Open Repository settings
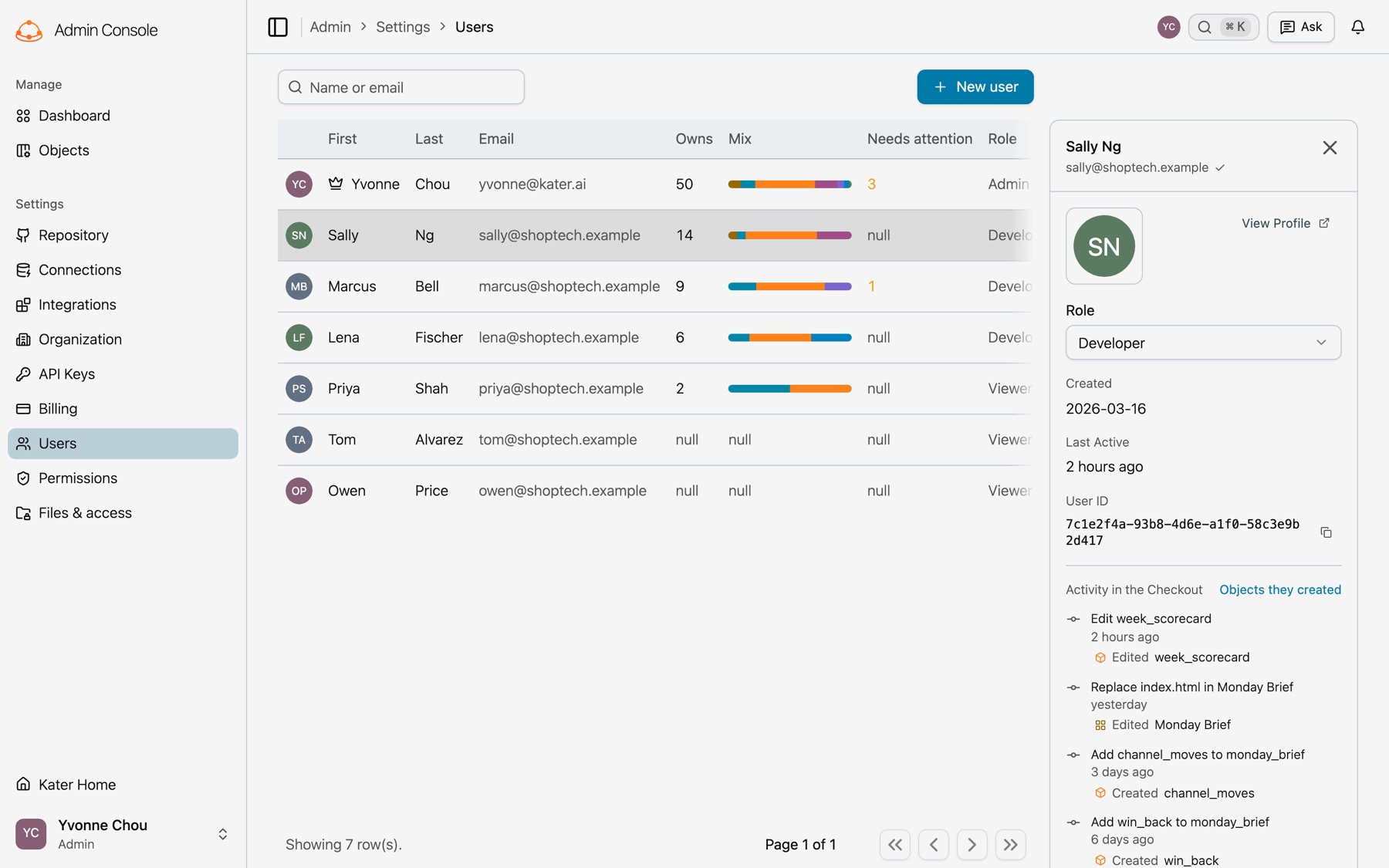The height and width of the screenshot is (868, 1389). [x=123, y=235]
